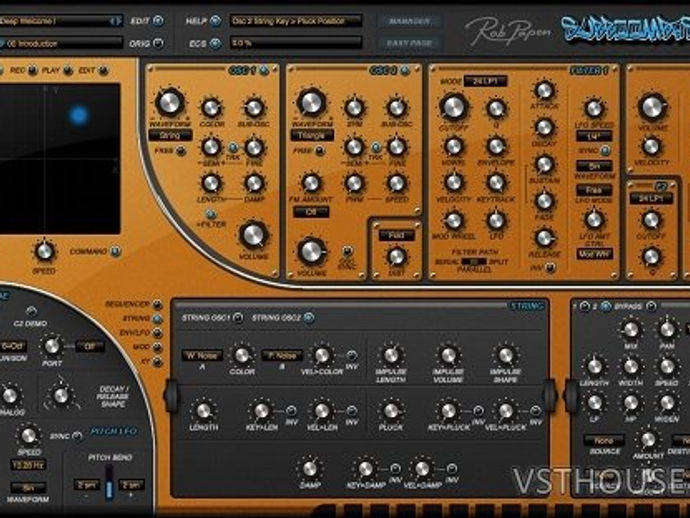Click the Dist knob under Fold
Viewport: 690px width, 518px height.
point(396,257)
